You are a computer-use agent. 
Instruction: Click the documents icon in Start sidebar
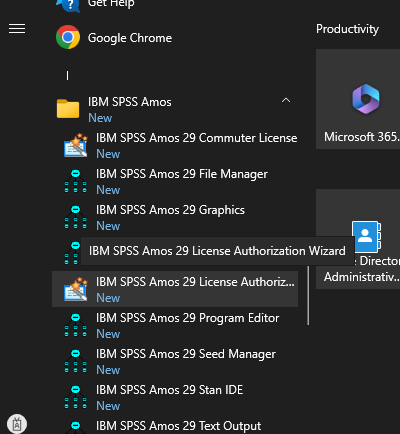tap(17, 424)
